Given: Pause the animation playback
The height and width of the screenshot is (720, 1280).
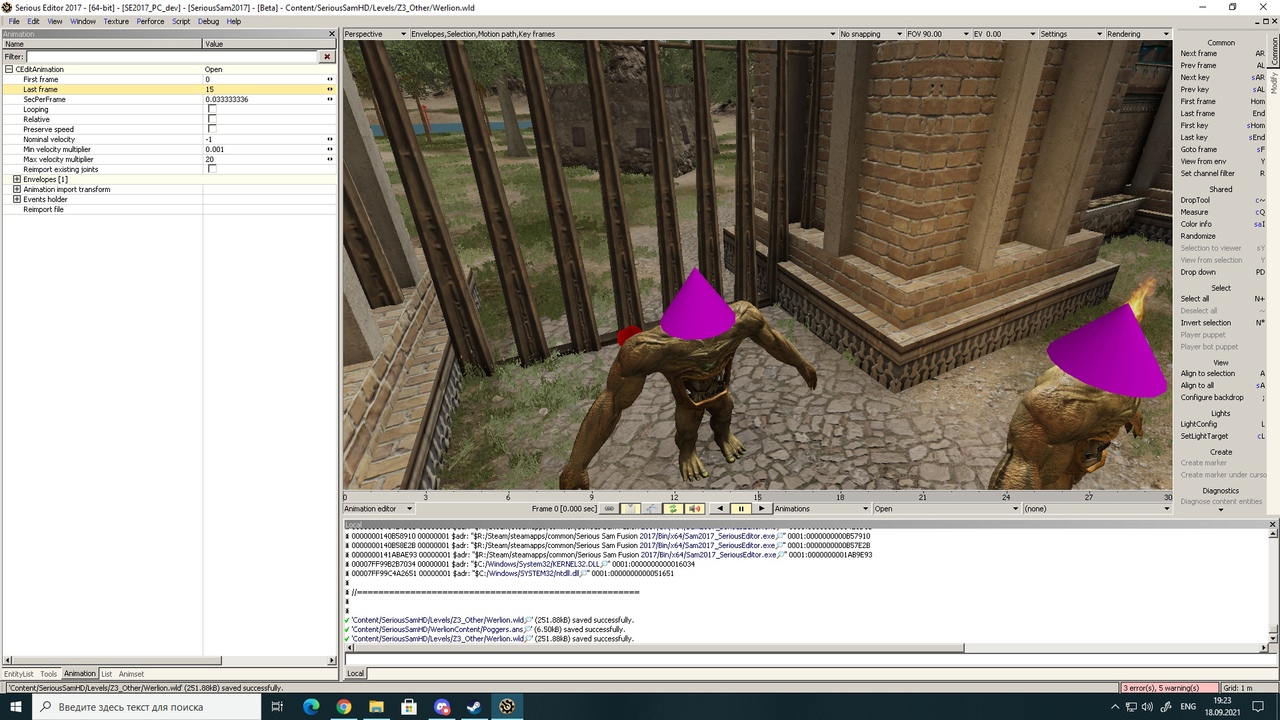Looking at the screenshot, I should pyautogui.click(x=741, y=509).
